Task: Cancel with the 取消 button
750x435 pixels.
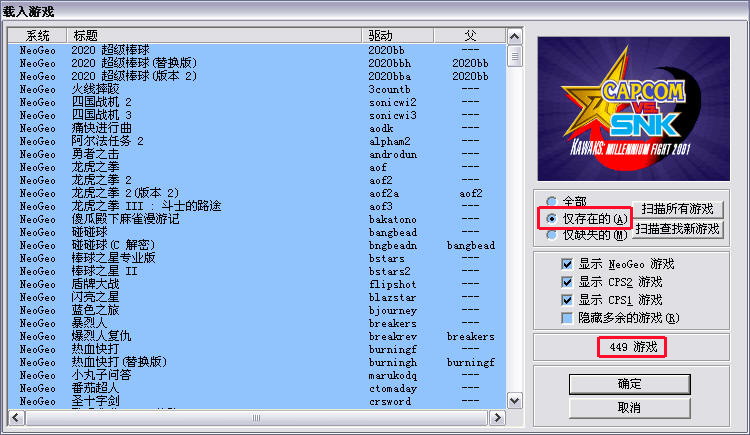Action: [629, 408]
